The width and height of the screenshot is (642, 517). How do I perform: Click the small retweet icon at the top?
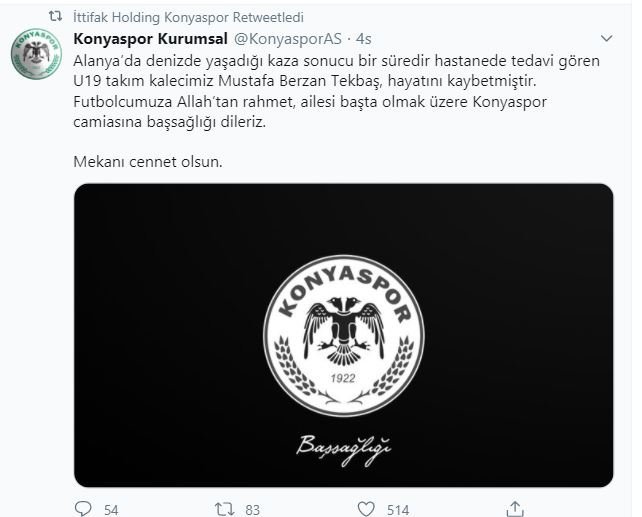coord(55,16)
